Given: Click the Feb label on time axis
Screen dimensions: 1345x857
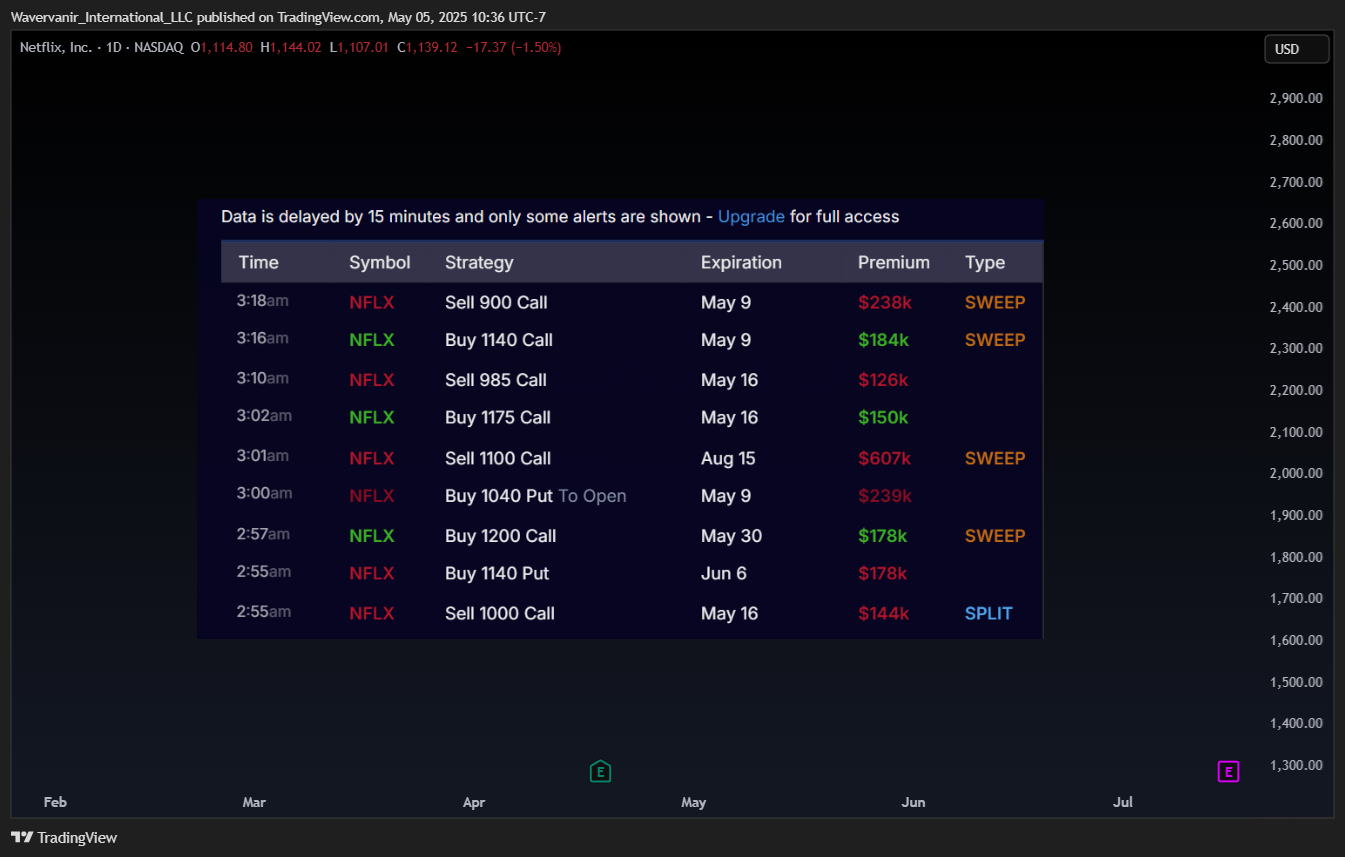Looking at the screenshot, I should (55, 802).
